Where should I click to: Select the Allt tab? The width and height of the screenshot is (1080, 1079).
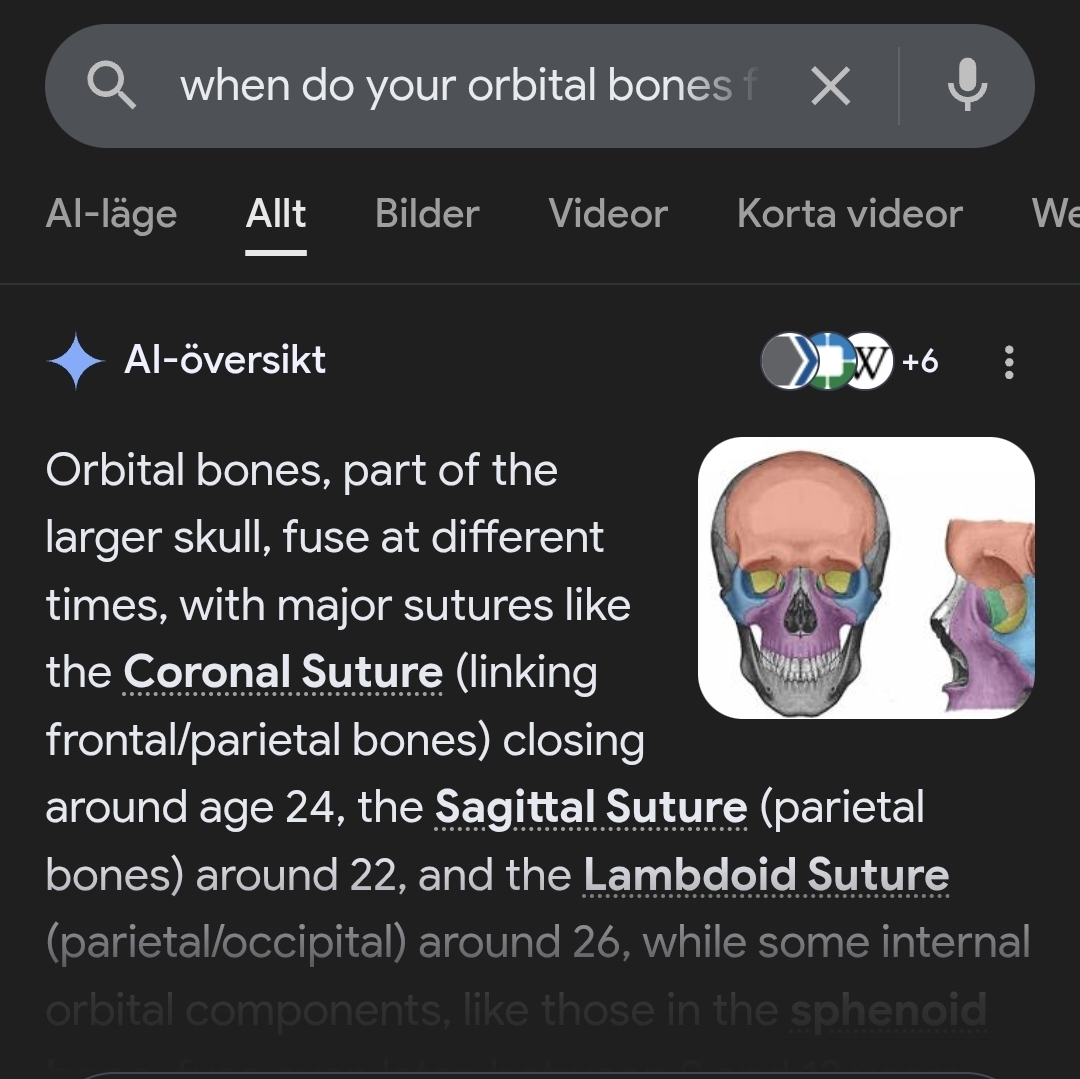[x=276, y=214]
